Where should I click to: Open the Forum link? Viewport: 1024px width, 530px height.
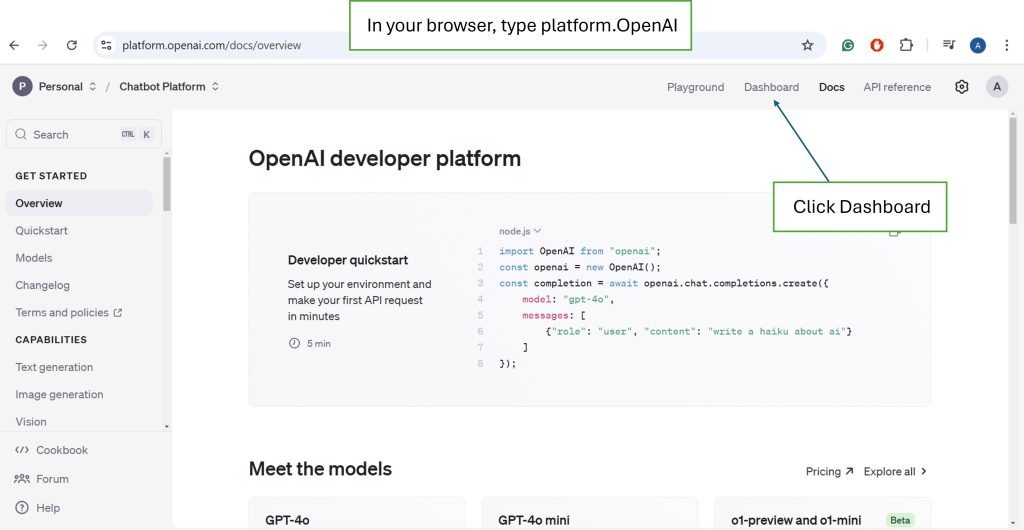(52, 478)
